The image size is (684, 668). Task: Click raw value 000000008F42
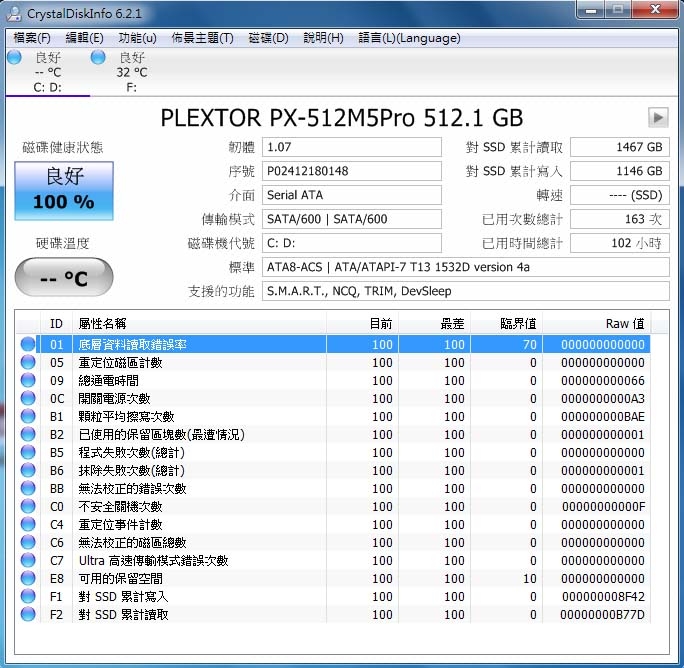point(603,596)
